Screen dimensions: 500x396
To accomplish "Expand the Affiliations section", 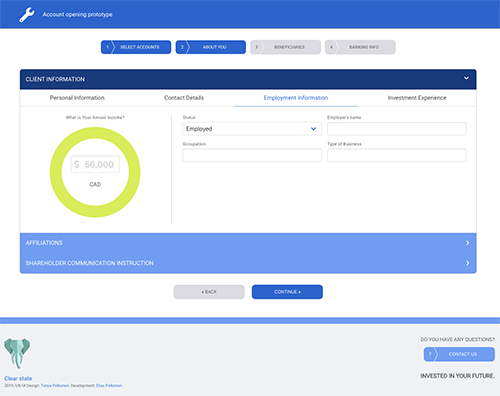I will click(248, 243).
